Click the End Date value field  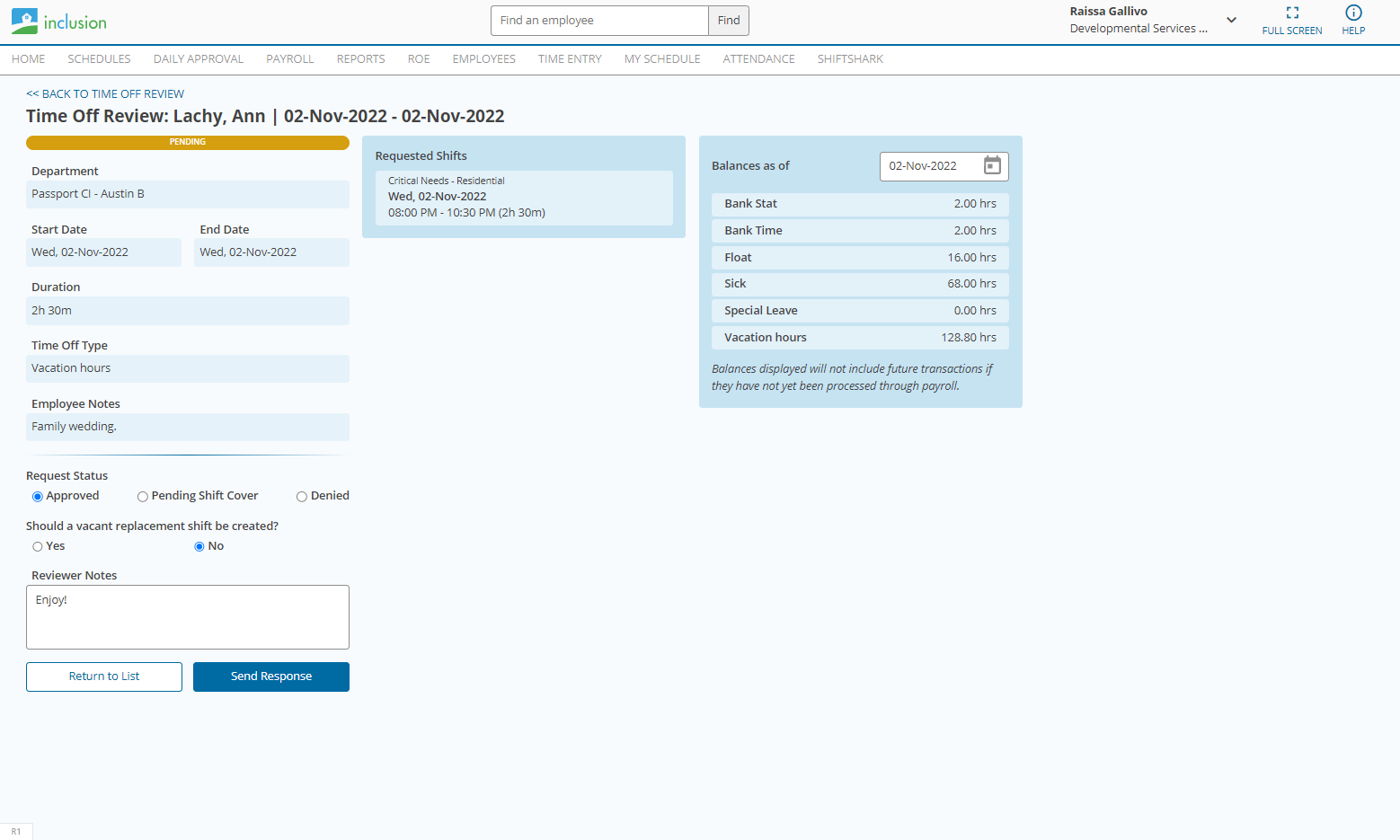pyautogui.click(x=271, y=252)
